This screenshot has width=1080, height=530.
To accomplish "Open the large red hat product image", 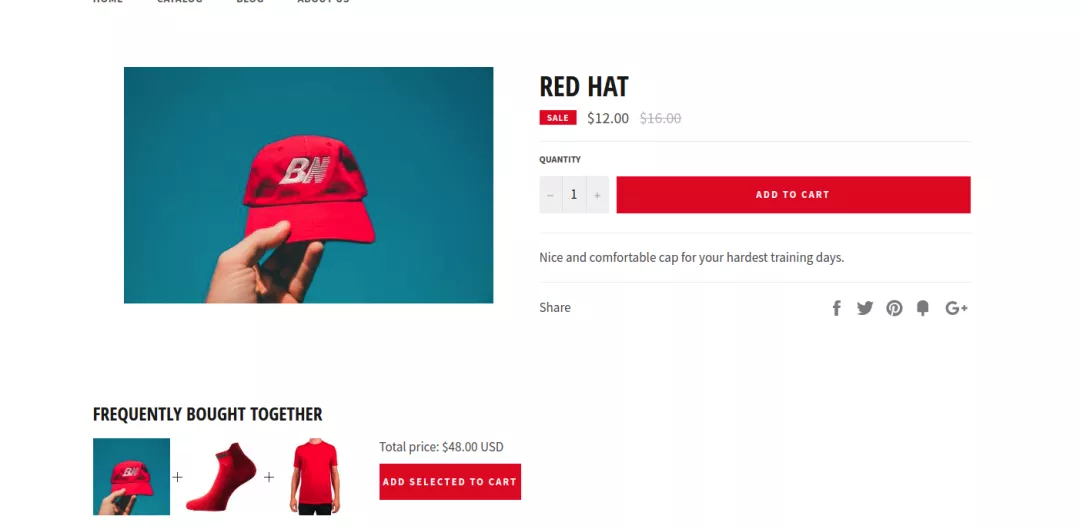I will [x=309, y=185].
